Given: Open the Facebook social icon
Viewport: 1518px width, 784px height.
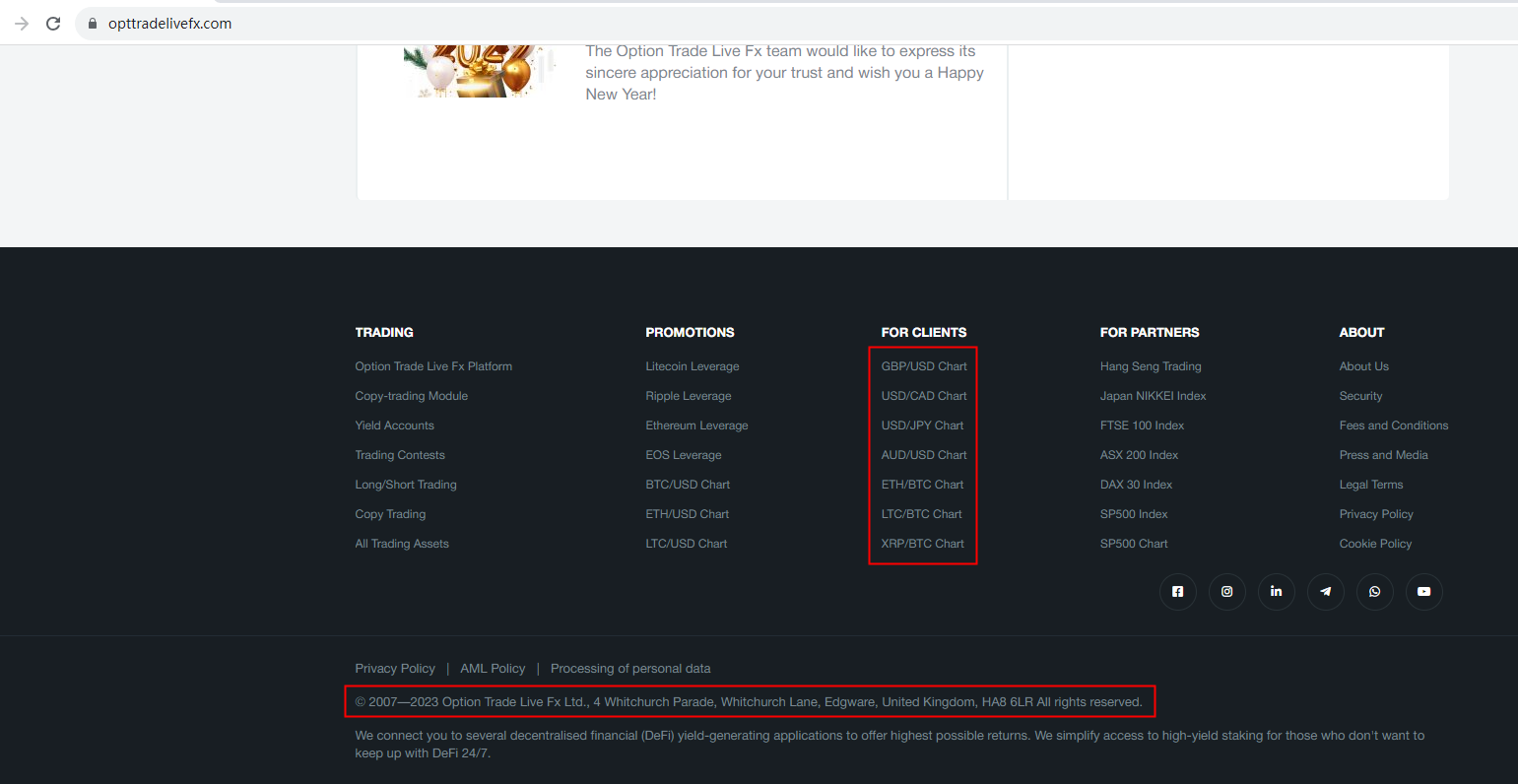Looking at the screenshot, I should click(1177, 592).
